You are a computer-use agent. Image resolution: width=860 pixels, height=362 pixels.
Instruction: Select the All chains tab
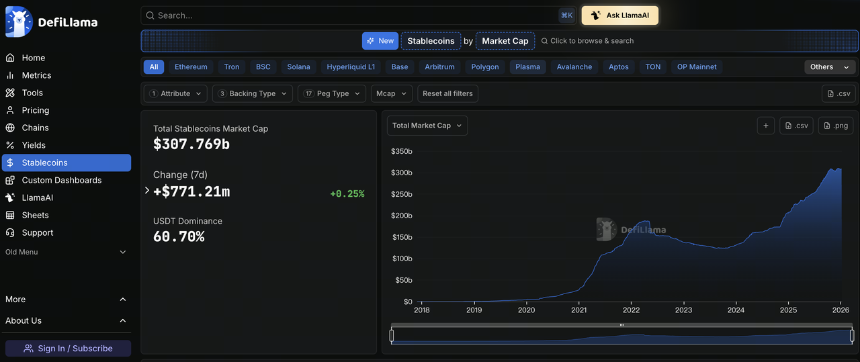(x=154, y=67)
